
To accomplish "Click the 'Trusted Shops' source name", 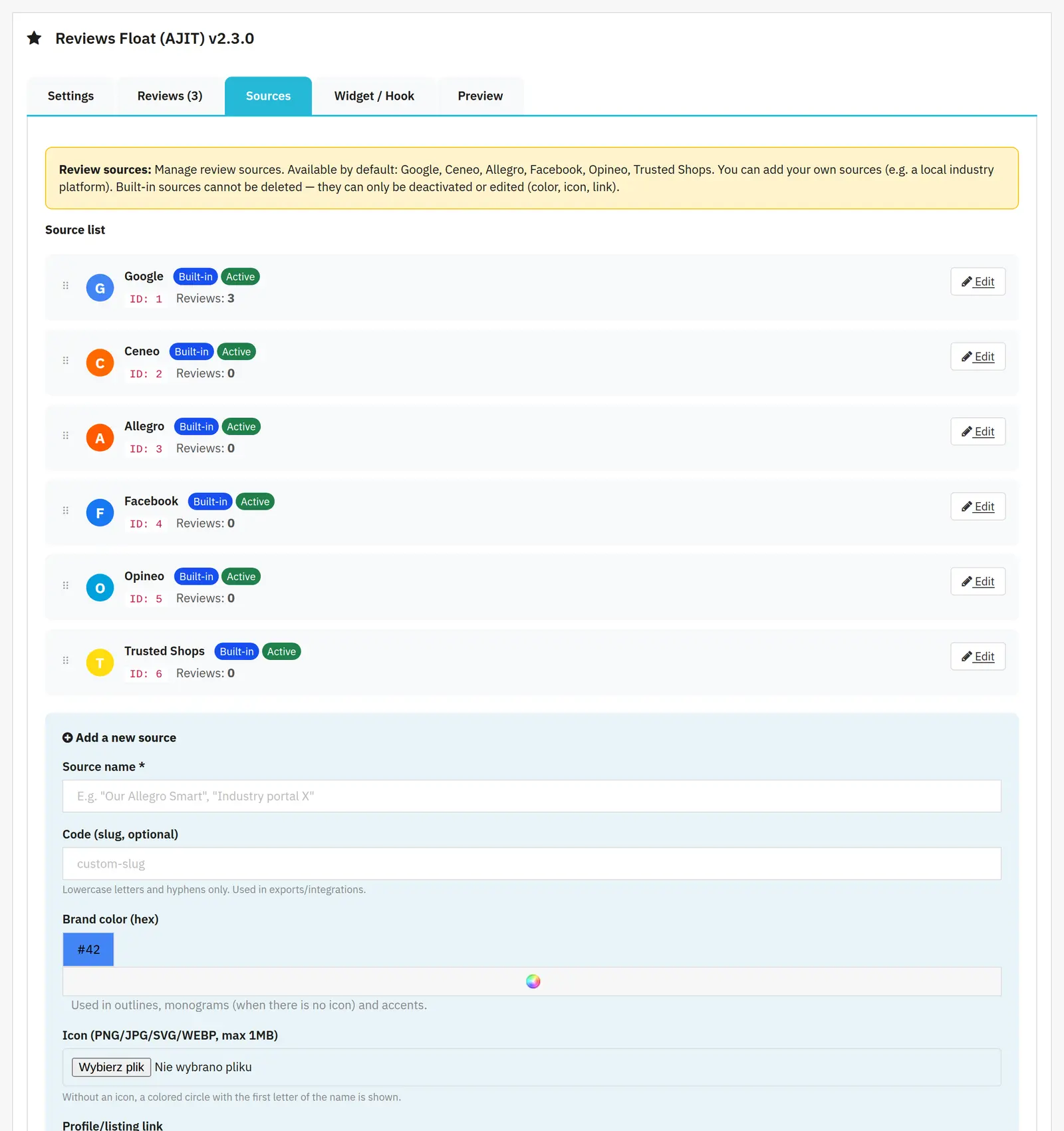I will click(x=164, y=651).
